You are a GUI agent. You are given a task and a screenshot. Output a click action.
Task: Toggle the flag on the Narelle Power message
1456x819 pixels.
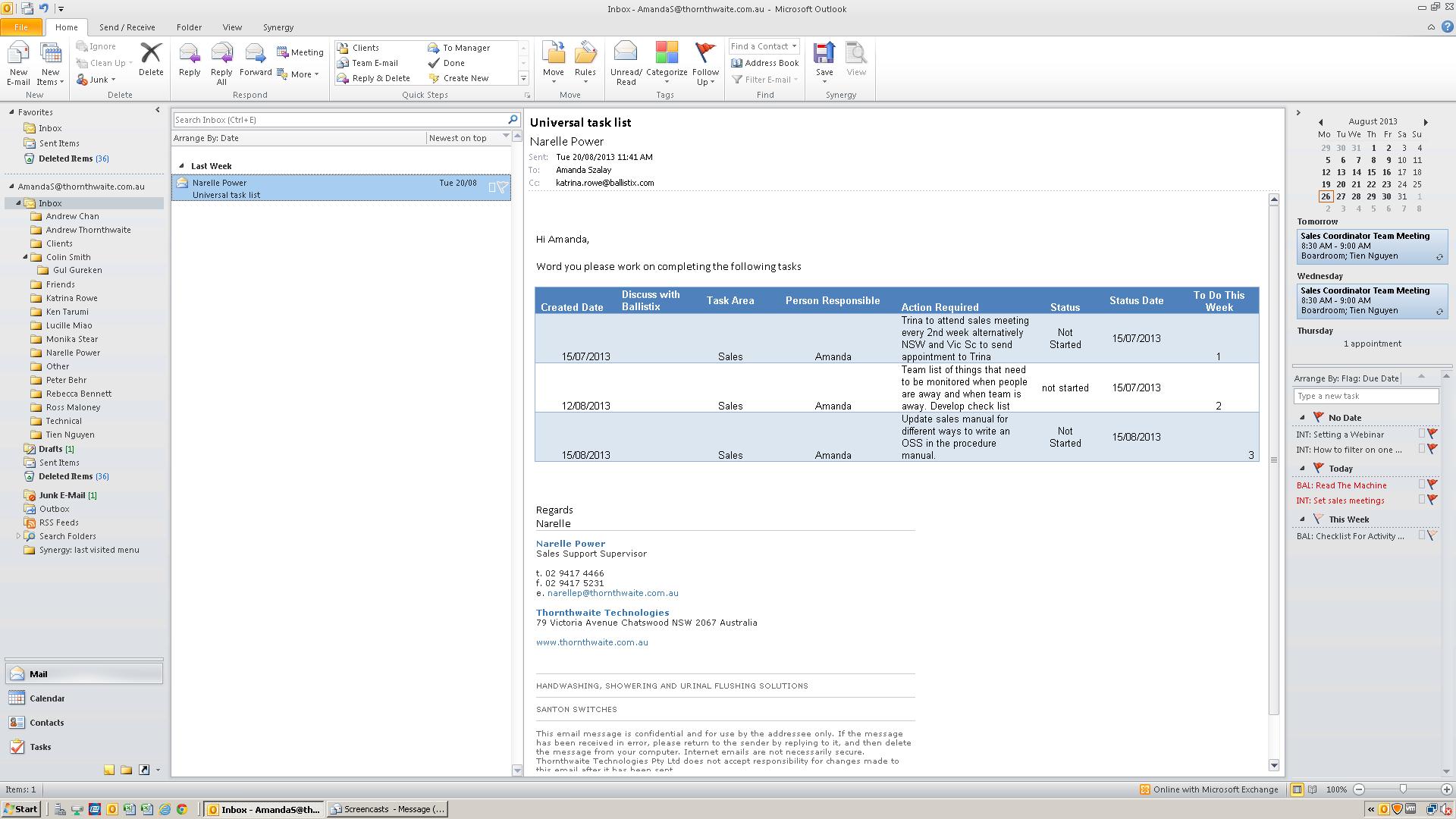[504, 188]
